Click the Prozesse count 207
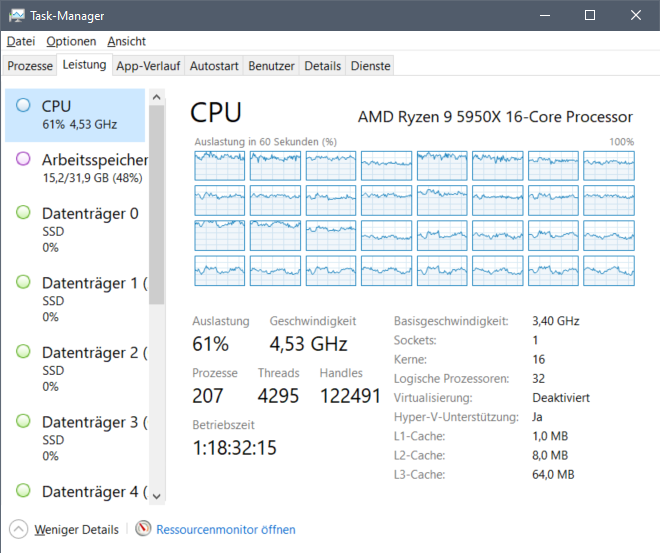This screenshot has width=660, height=553. tap(208, 396)
